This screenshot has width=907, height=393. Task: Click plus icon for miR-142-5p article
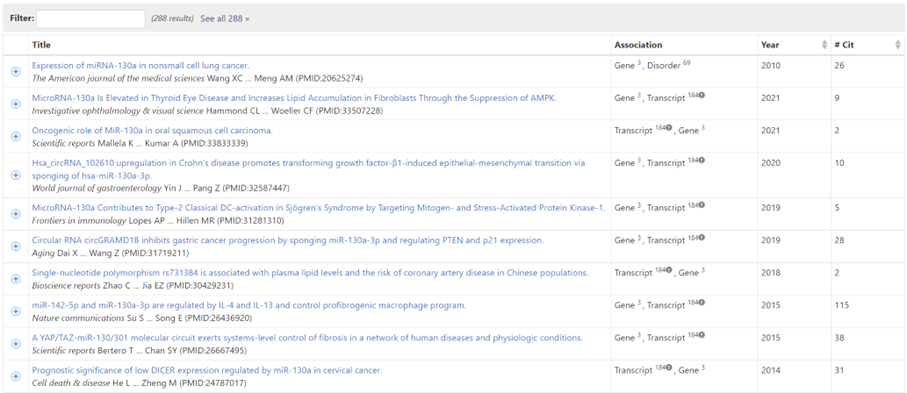click(16, 311)
